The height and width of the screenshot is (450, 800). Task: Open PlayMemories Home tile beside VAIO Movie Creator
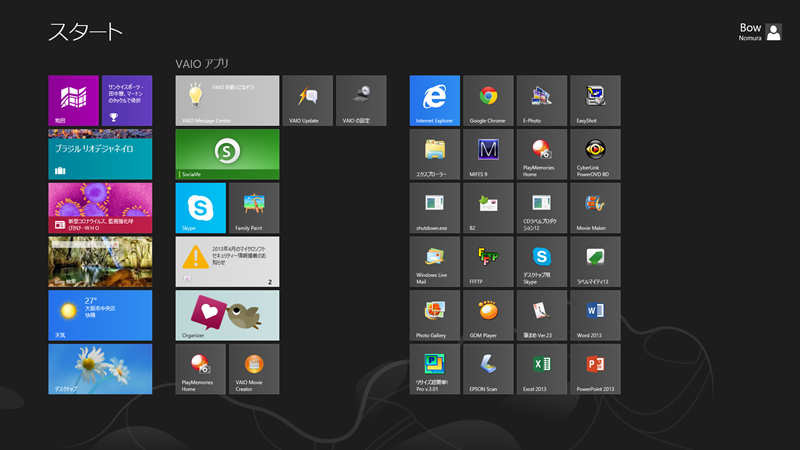201,369
